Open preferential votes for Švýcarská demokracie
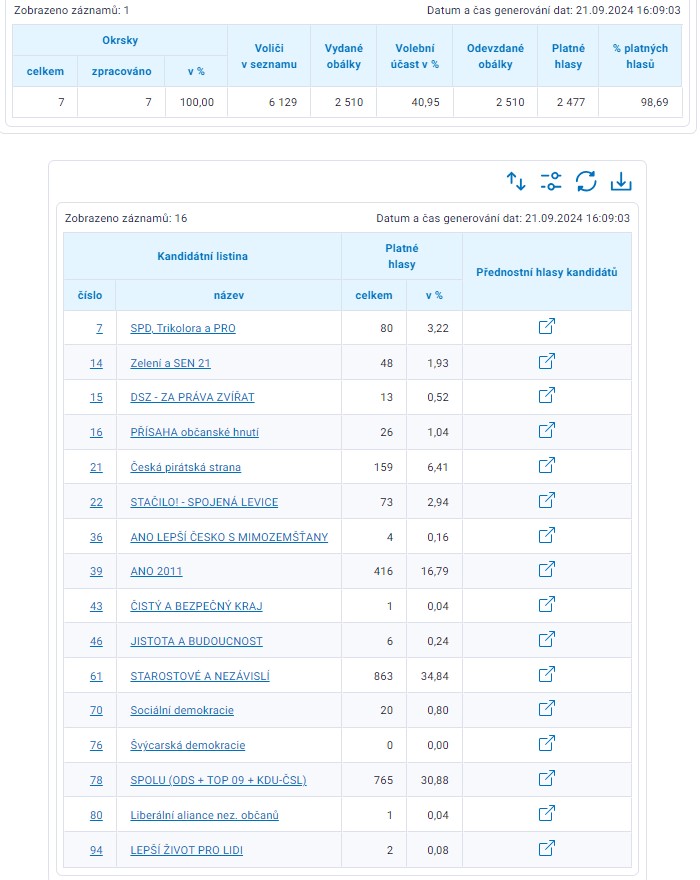 (547, 744)
